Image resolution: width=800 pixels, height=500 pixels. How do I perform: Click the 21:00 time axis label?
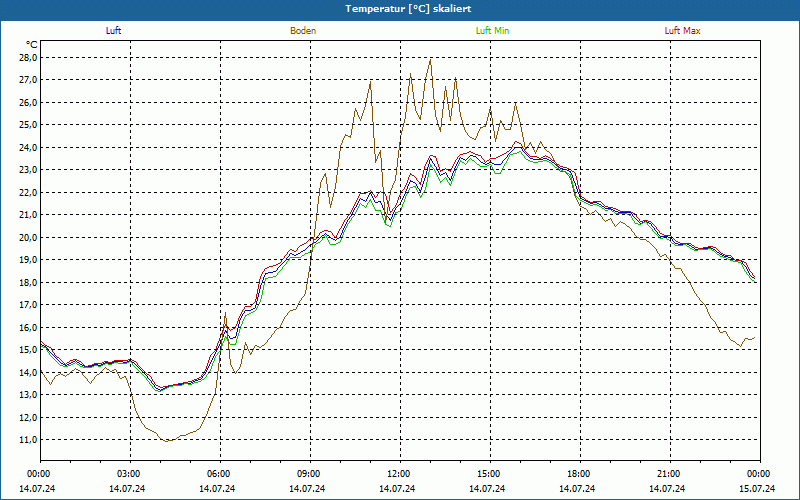click(x=667, y=474)
